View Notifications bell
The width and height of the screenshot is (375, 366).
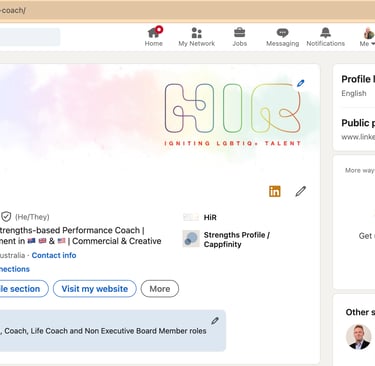325,37
